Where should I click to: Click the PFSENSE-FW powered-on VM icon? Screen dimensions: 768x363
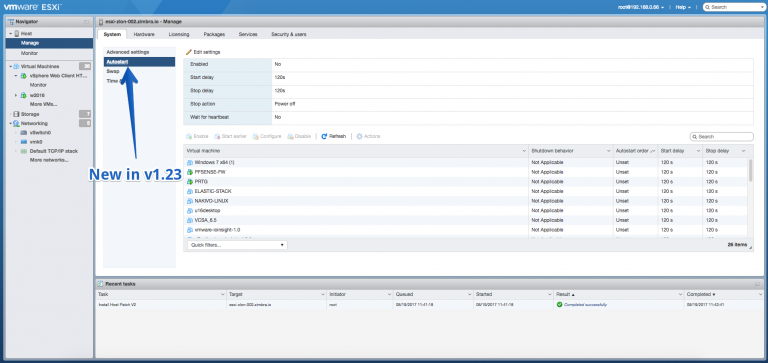[x=191, y=172]
